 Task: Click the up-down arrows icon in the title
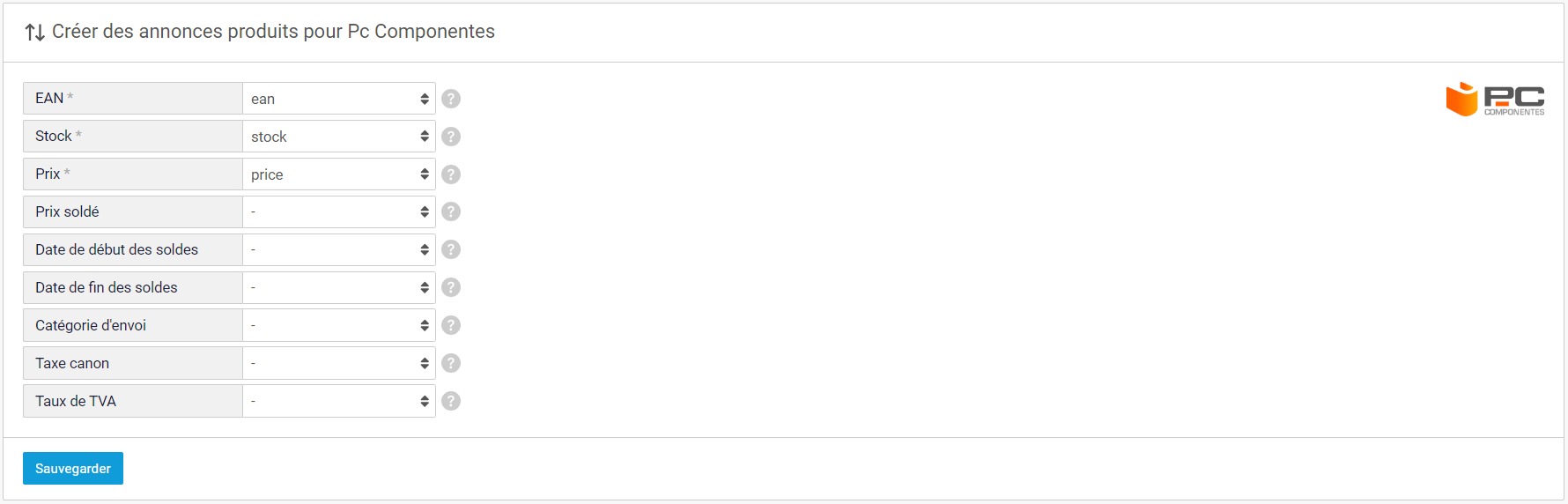tap(35, 33)
